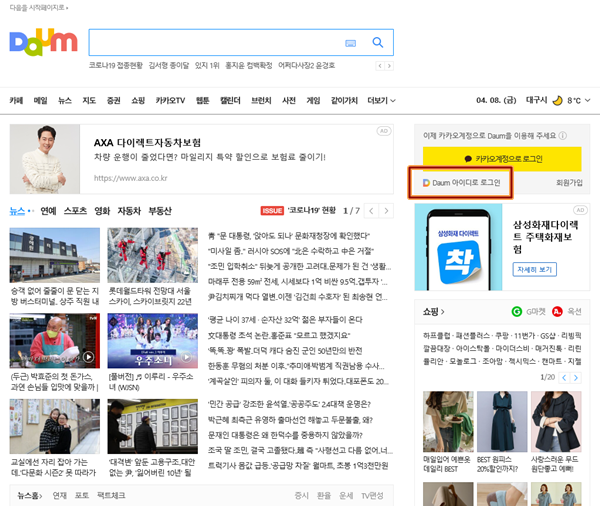Show next suggested search terms arrow
The height and width of the screenshot is (506, 600).
[389, 66]
